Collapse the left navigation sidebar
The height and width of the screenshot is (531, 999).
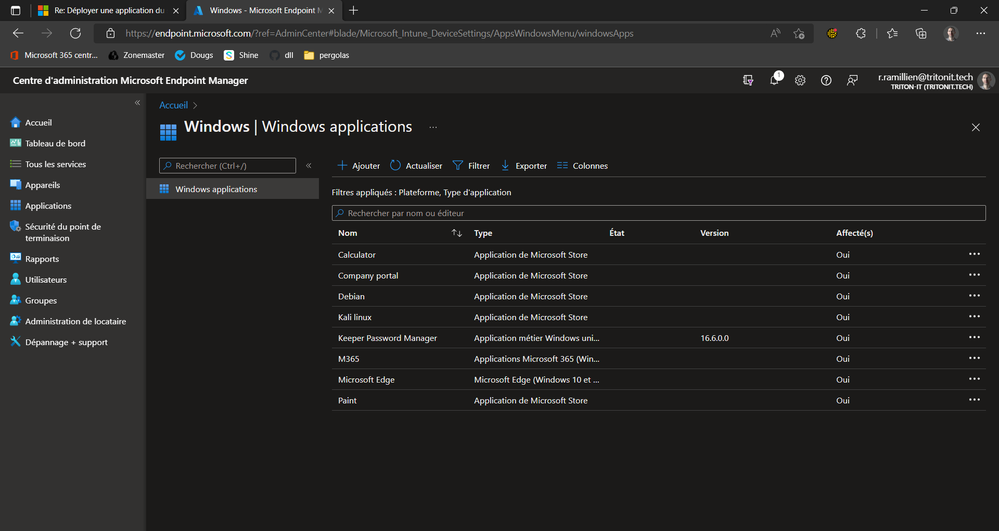138,103
